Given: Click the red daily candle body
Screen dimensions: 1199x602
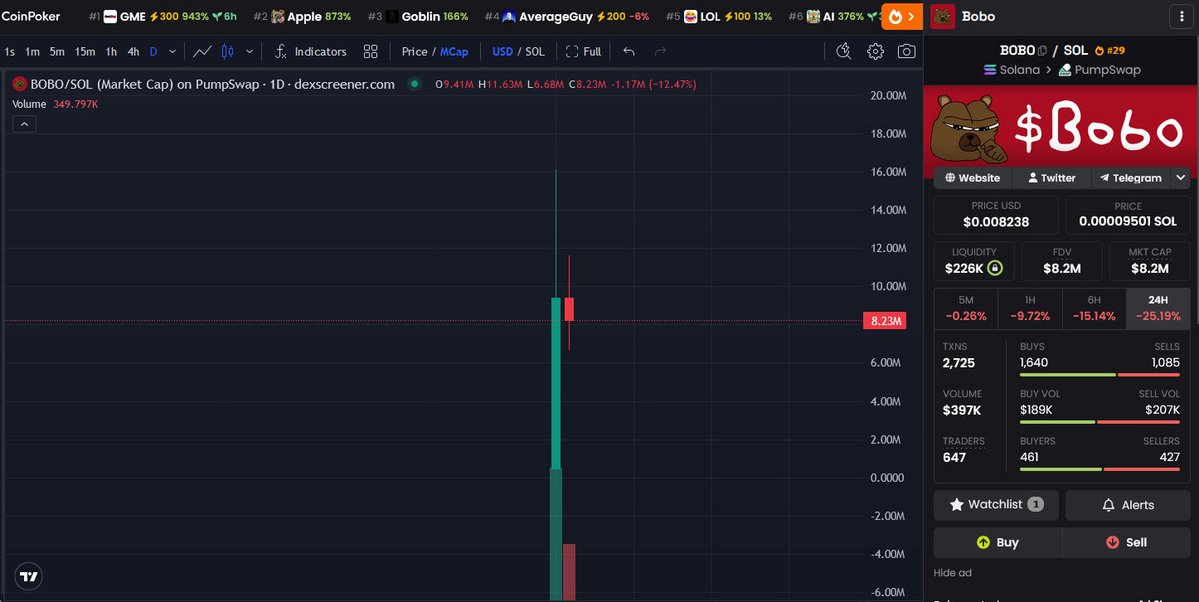Looking at the screenshot, I should pyautogui.click(x=569, y=309).
